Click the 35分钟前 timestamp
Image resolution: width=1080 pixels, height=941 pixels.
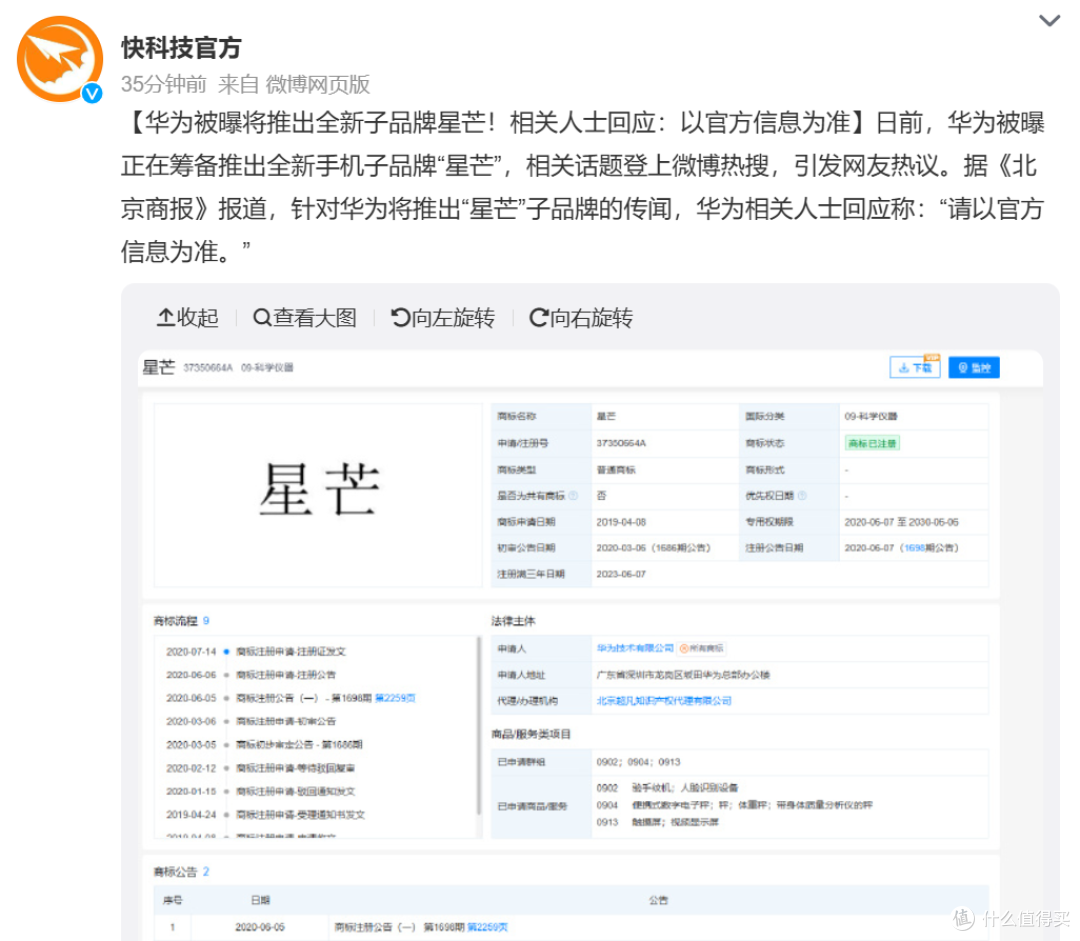click(164, 84)
